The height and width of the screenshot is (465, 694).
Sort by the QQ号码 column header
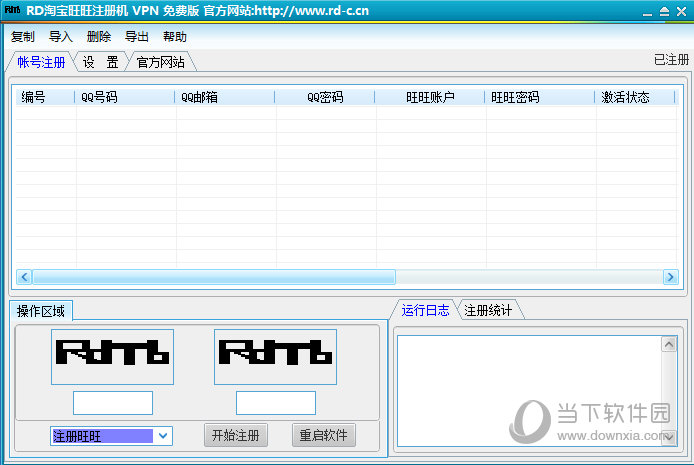[x=125, y=97]
